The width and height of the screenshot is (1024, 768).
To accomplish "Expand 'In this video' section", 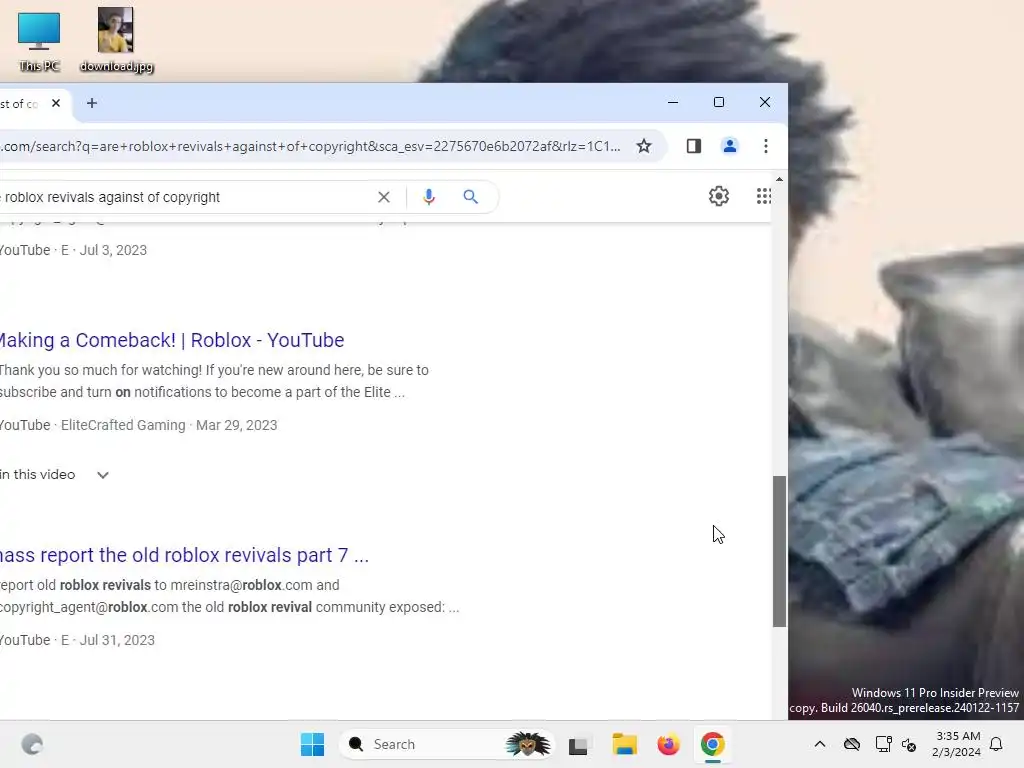I will point(54,475).
